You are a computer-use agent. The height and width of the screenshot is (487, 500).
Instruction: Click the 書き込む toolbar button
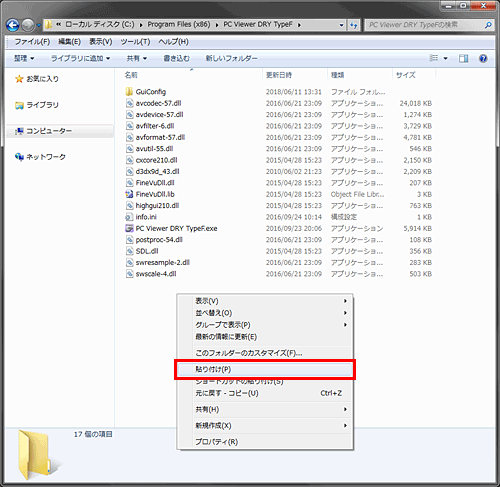click(x=176, y=59)
